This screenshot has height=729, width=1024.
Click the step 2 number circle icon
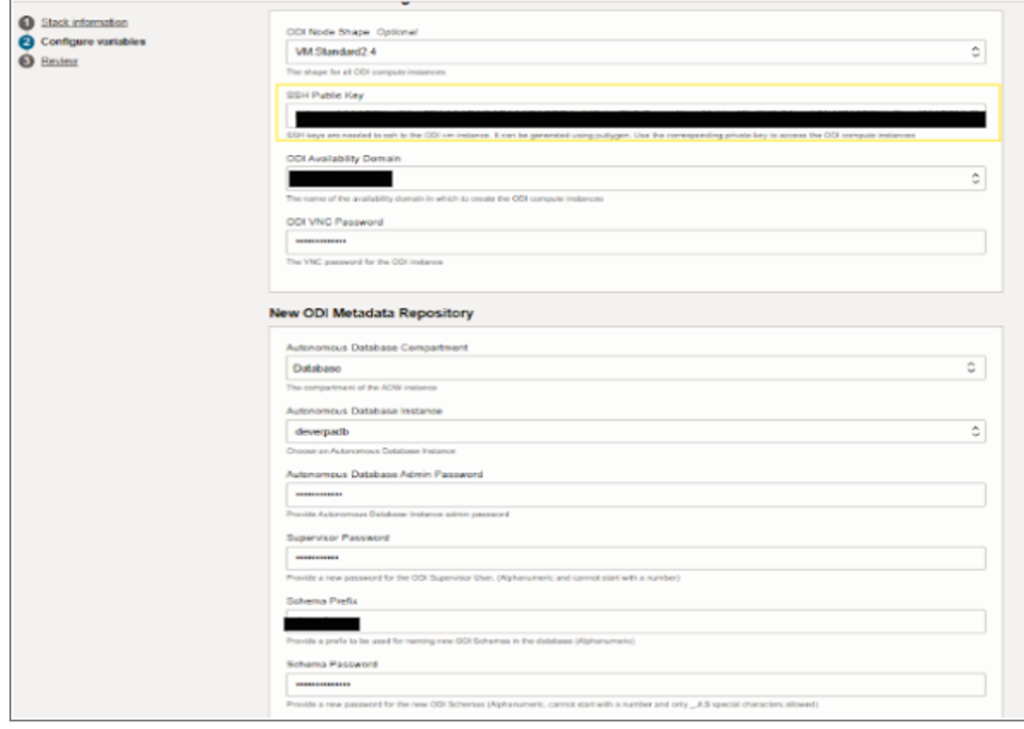point(26,42)
